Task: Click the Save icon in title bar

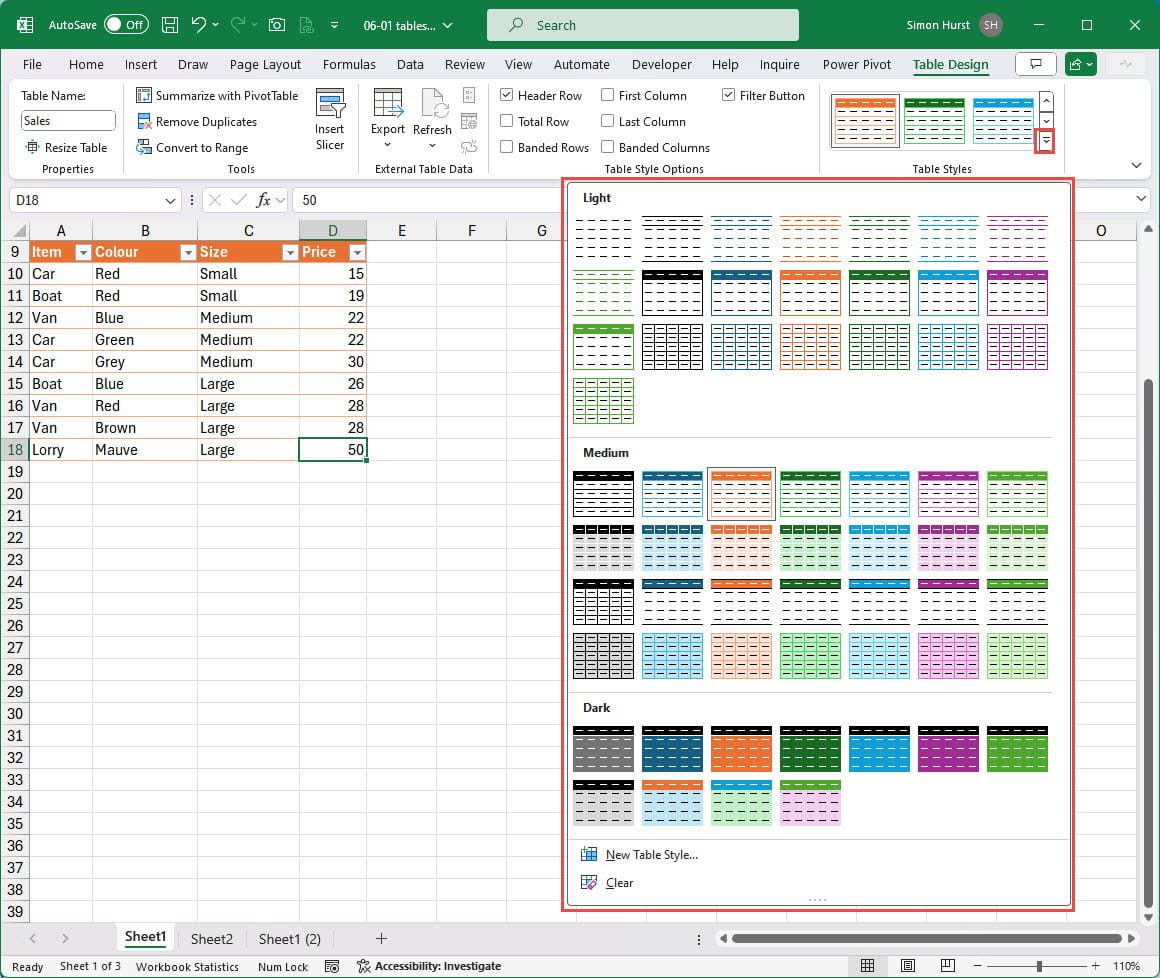Action: pyautogui.click(x=170, y=25)
